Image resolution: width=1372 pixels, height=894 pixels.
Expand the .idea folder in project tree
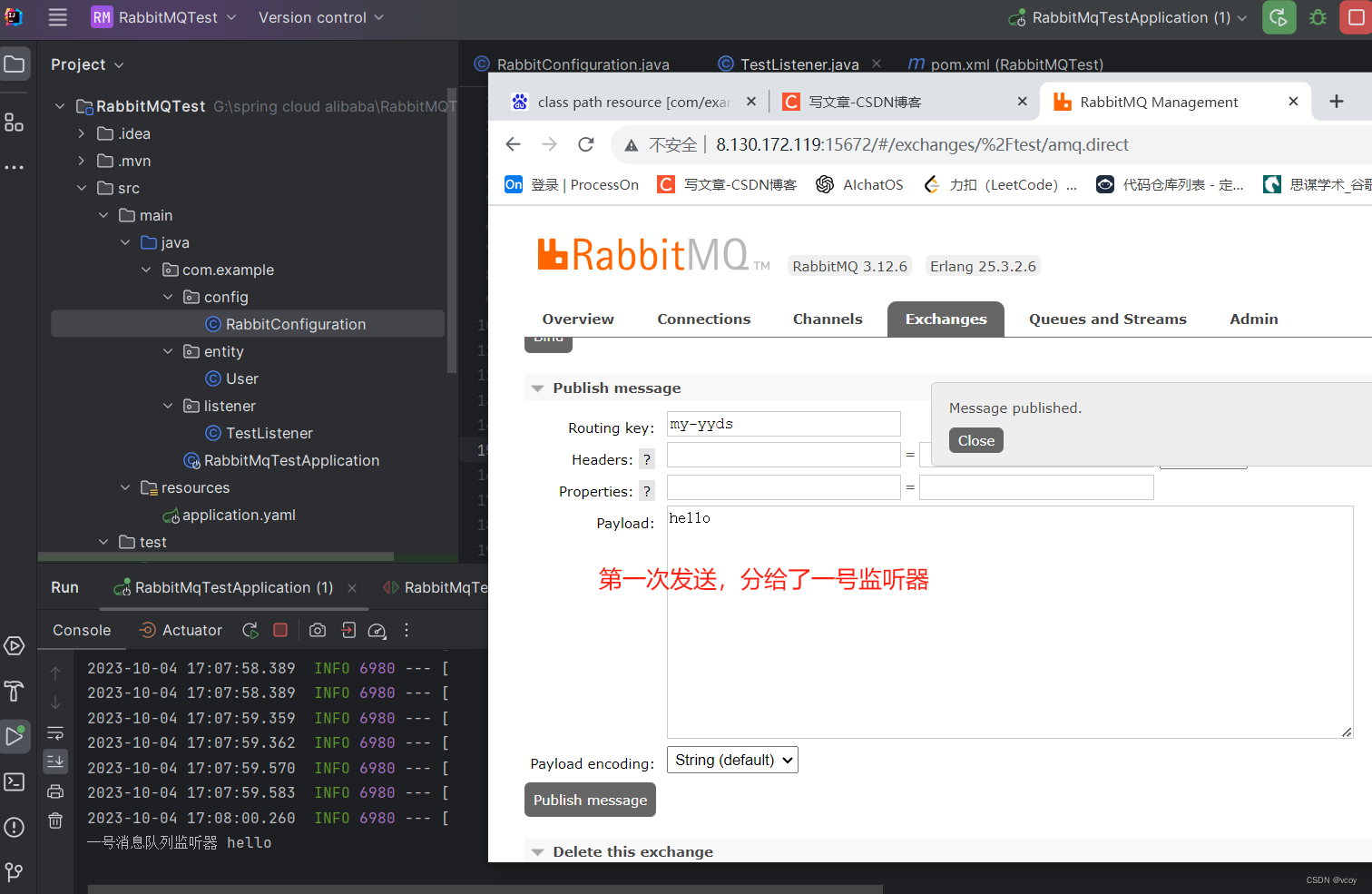pos(82,133)
